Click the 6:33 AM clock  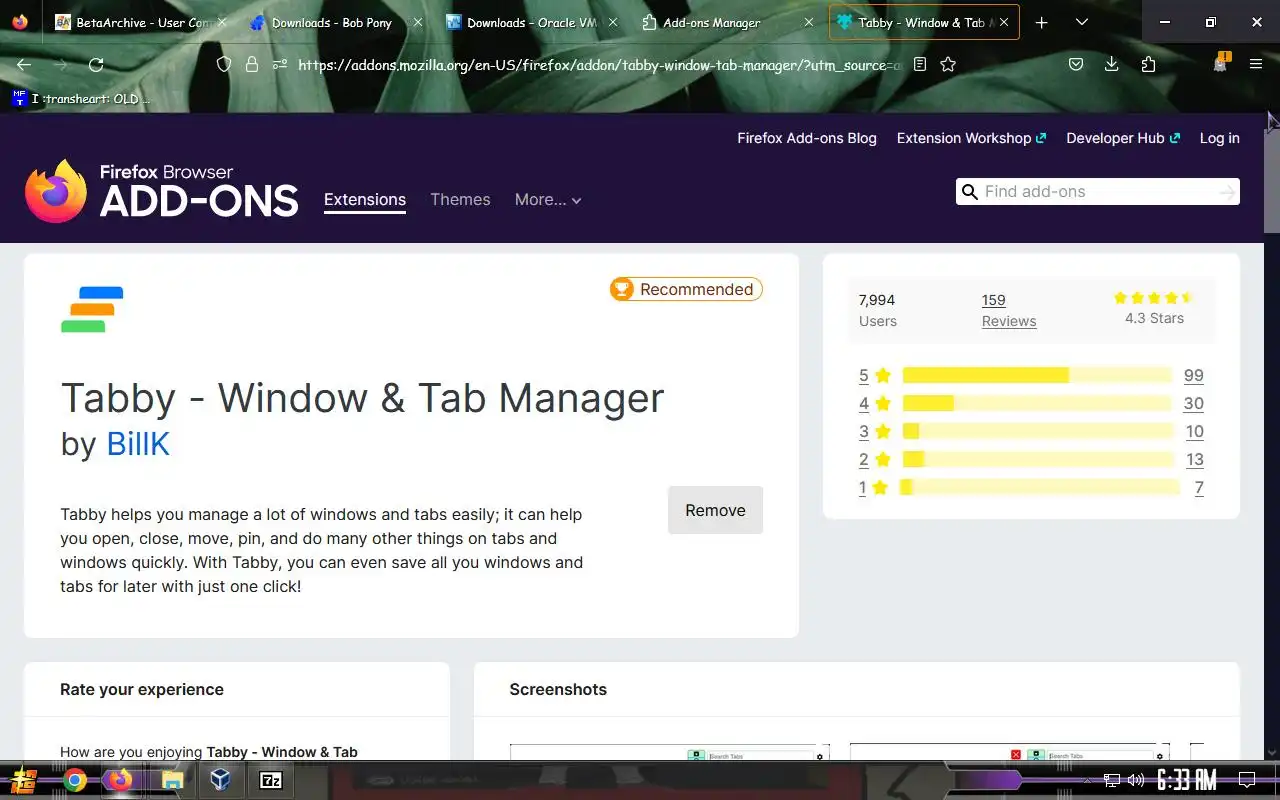[1187, 780]
